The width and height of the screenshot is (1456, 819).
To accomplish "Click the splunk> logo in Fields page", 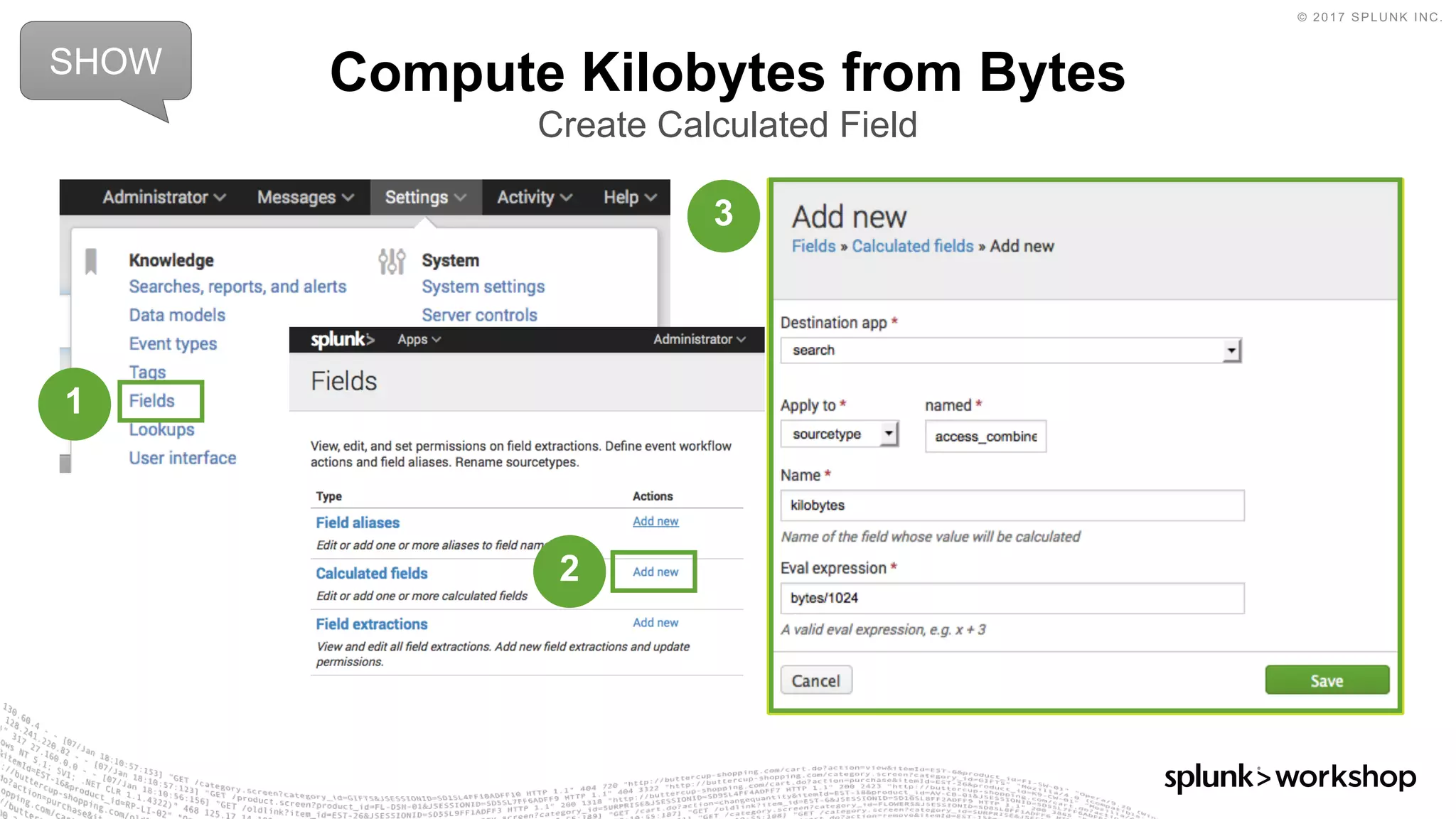I will pyautogui.click(x=342, y=339).
